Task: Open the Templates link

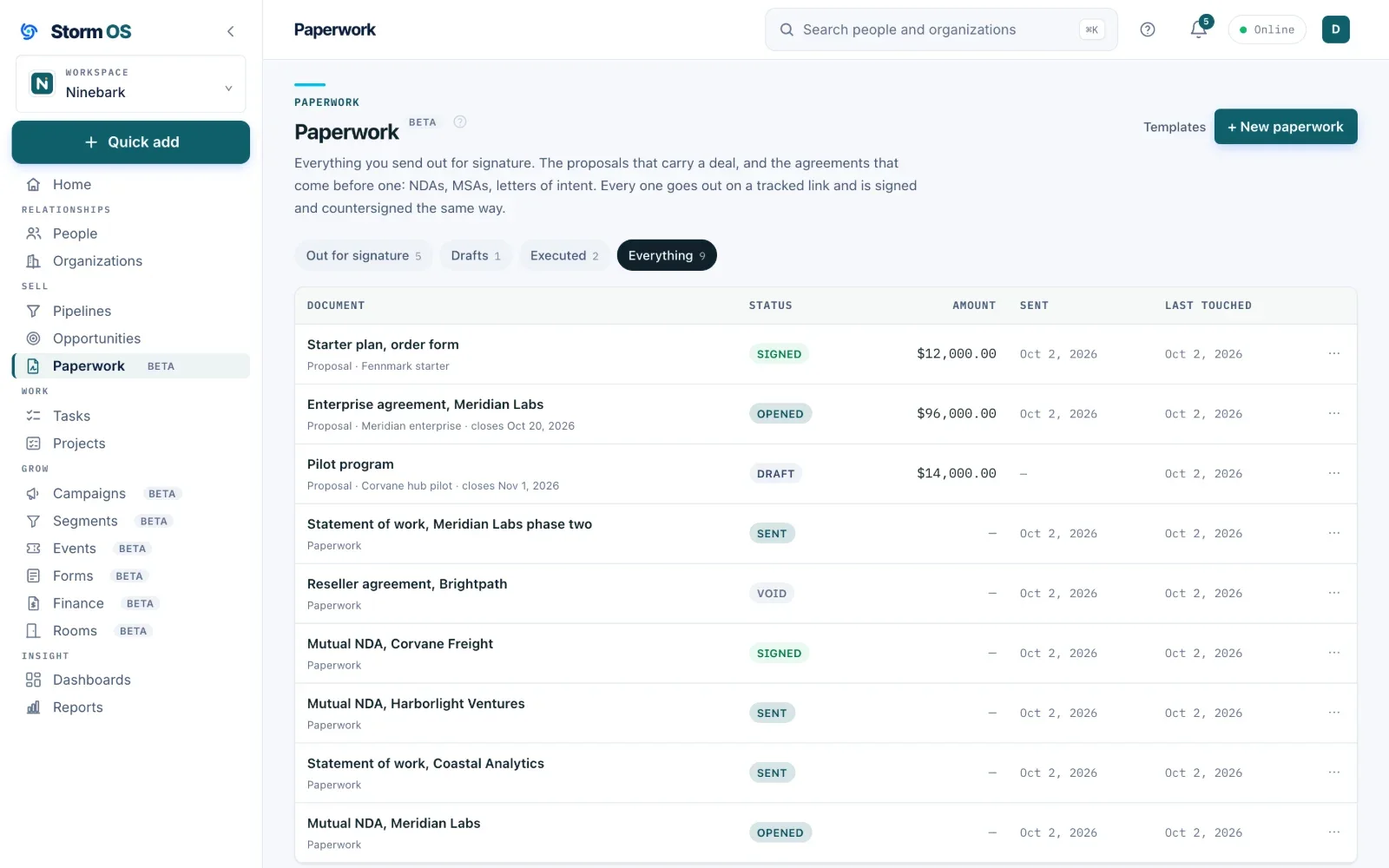Action: coord(1174,127)
